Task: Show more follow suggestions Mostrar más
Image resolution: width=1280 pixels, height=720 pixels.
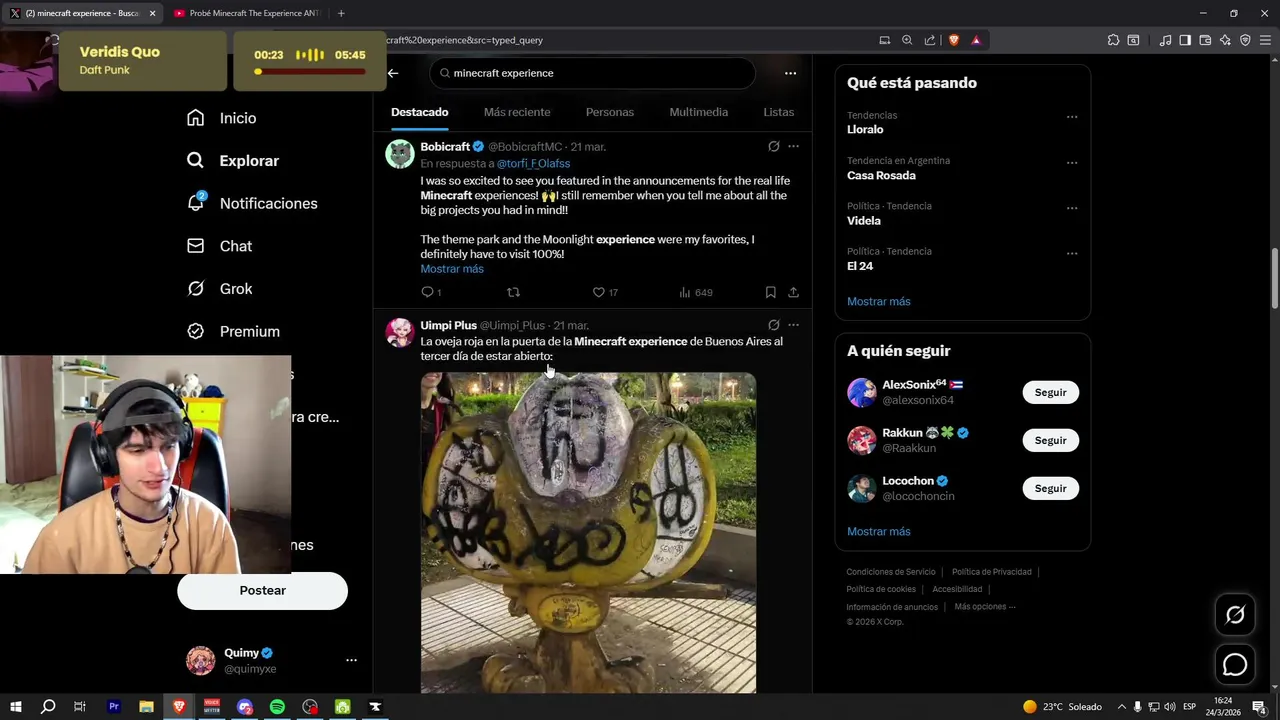Action: [x=879, y=531]
